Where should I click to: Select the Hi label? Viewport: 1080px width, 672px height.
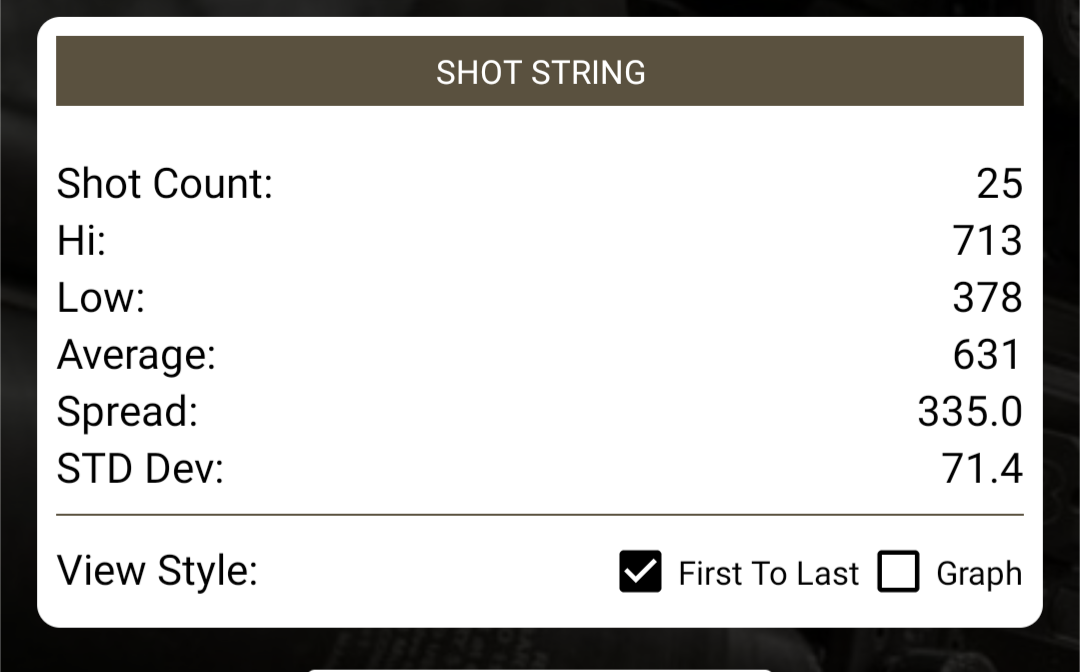pyautogui.click(x=81, y=241)
